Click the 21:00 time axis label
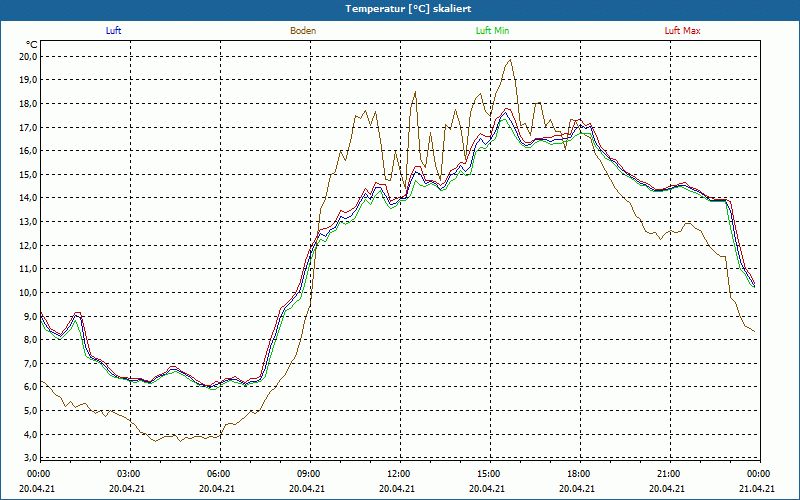 point(670,474)
